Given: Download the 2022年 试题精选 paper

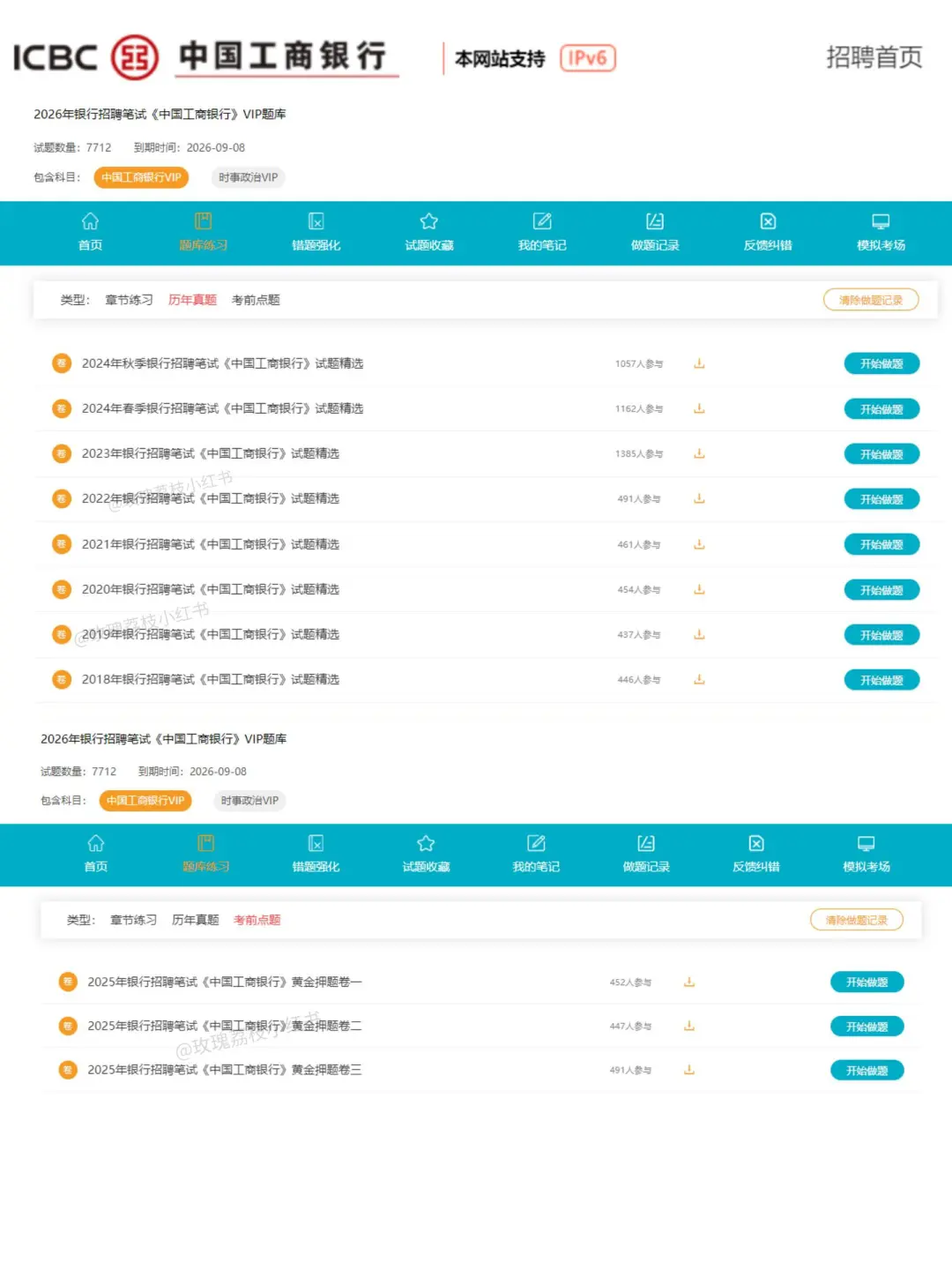Looking at the screenshot, I should coord(699,498).
